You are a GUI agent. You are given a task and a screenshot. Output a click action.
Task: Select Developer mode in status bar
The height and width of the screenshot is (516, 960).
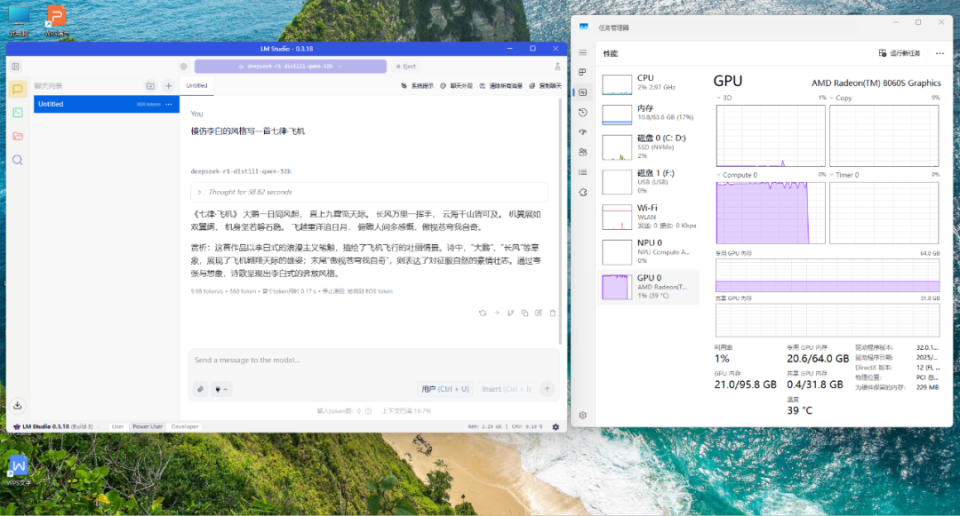185,427
